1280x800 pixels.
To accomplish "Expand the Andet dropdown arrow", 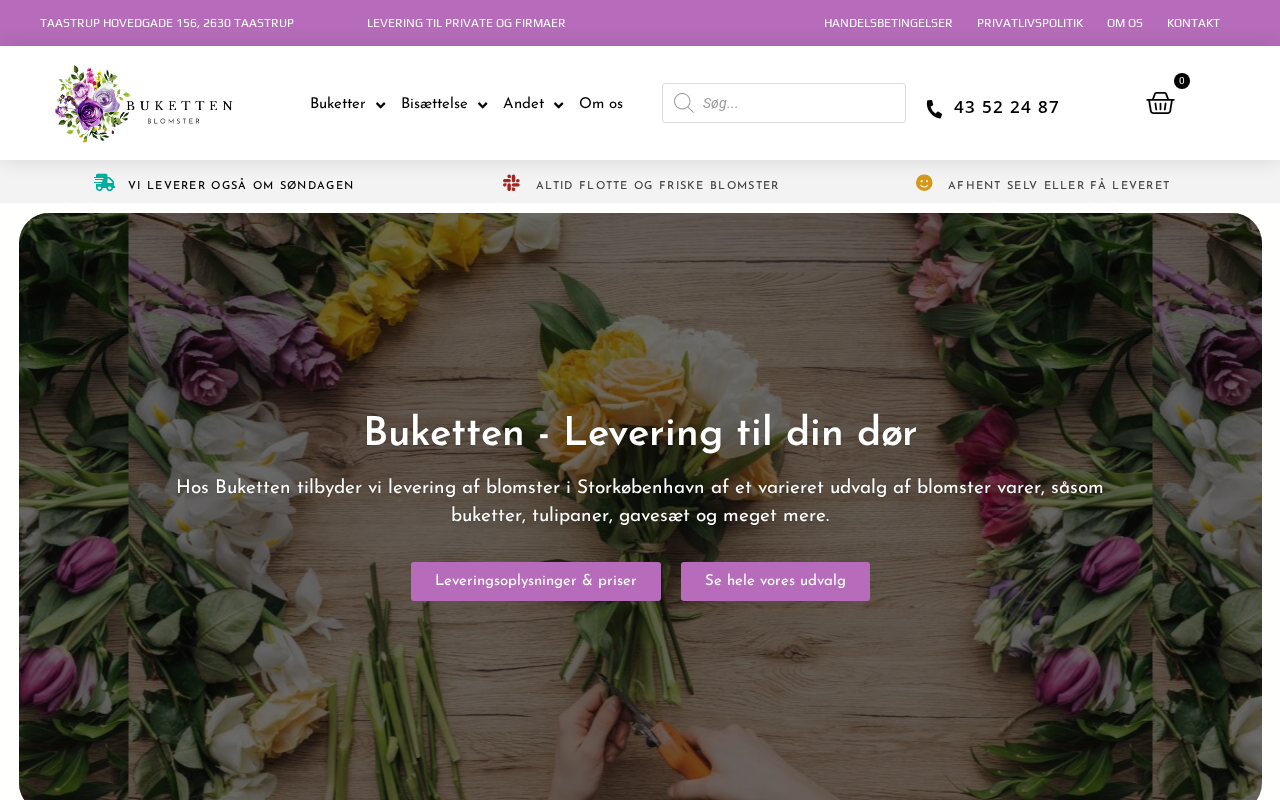I will click(558, 105).
